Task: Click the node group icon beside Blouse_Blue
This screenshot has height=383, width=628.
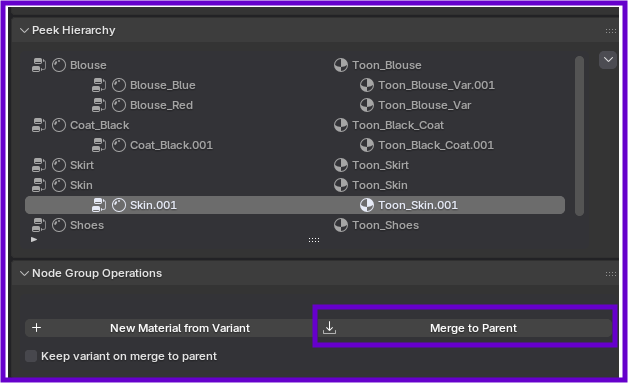Action: click(x=99, y=85)
